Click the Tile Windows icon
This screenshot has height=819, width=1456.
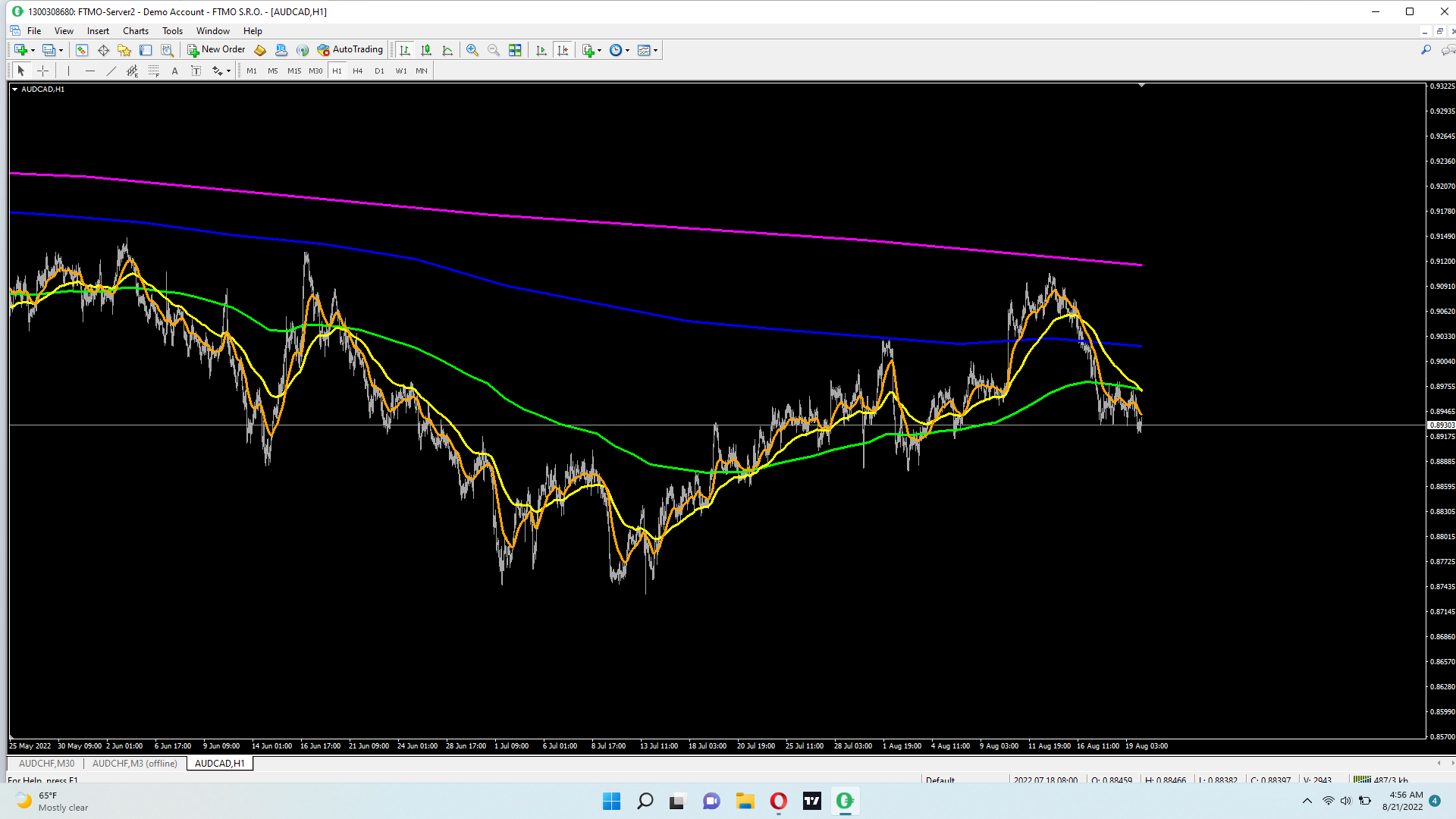tap(515, 50)
